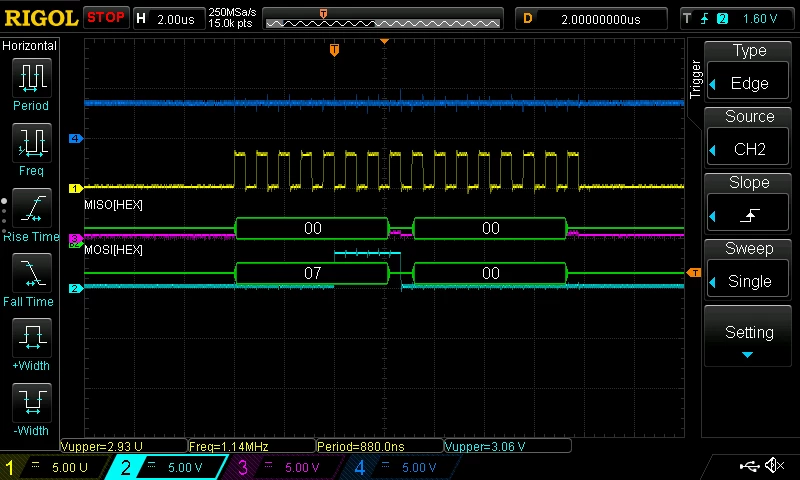800x480 pixels.
Task: Click the waveform memory position bar
Action: click(x=383, y=19)
